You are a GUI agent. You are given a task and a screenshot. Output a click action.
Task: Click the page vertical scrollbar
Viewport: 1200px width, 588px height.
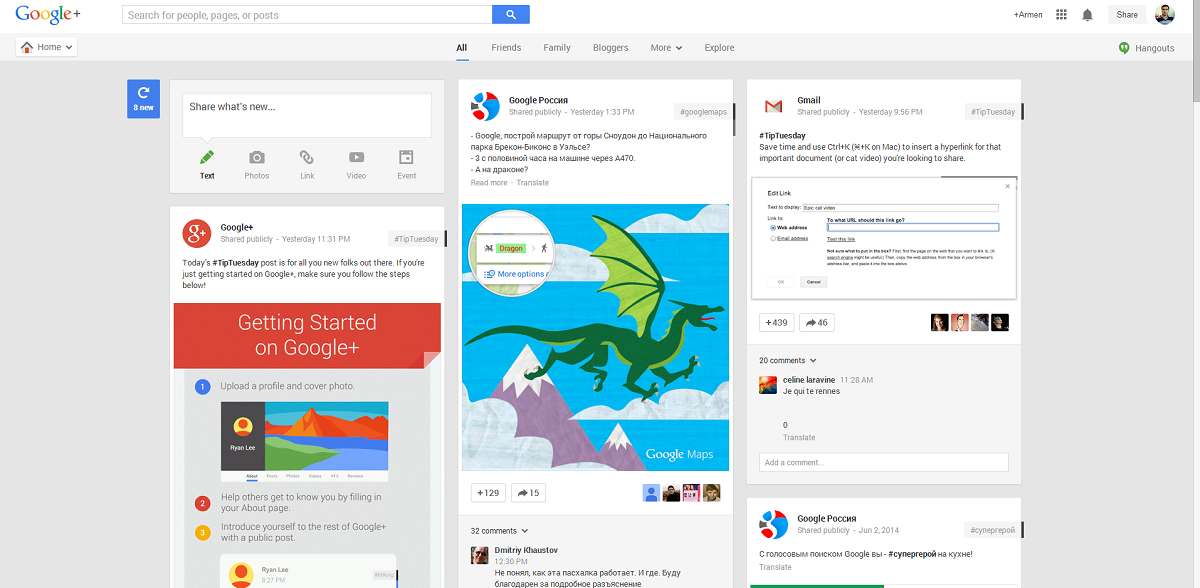tap(1195, 52)
